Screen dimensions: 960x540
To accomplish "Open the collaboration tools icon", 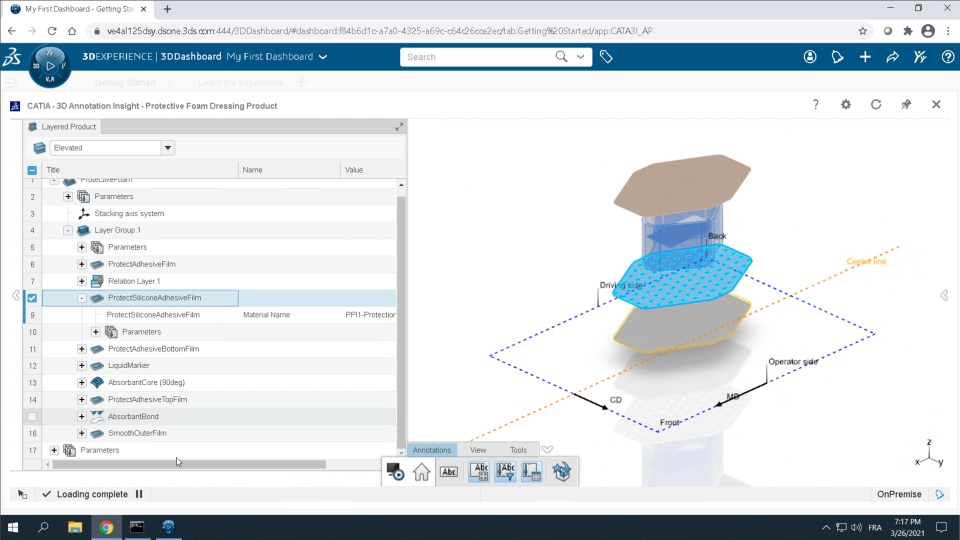I will (920, 57).
